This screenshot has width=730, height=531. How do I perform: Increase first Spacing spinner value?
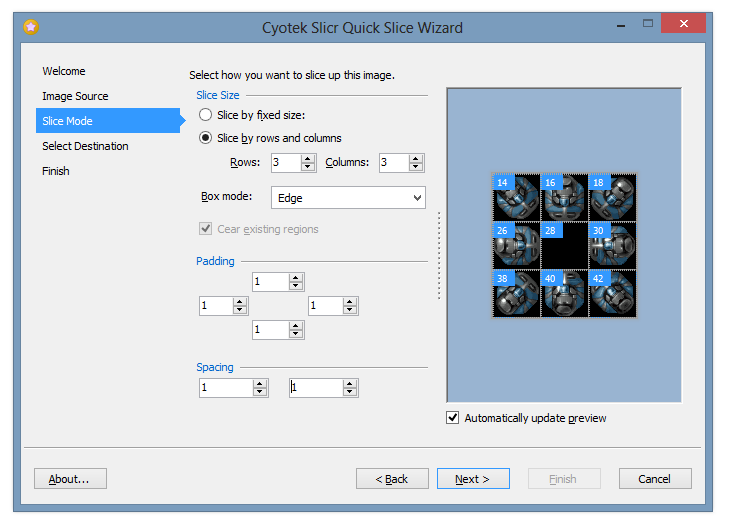pos(260,383)
